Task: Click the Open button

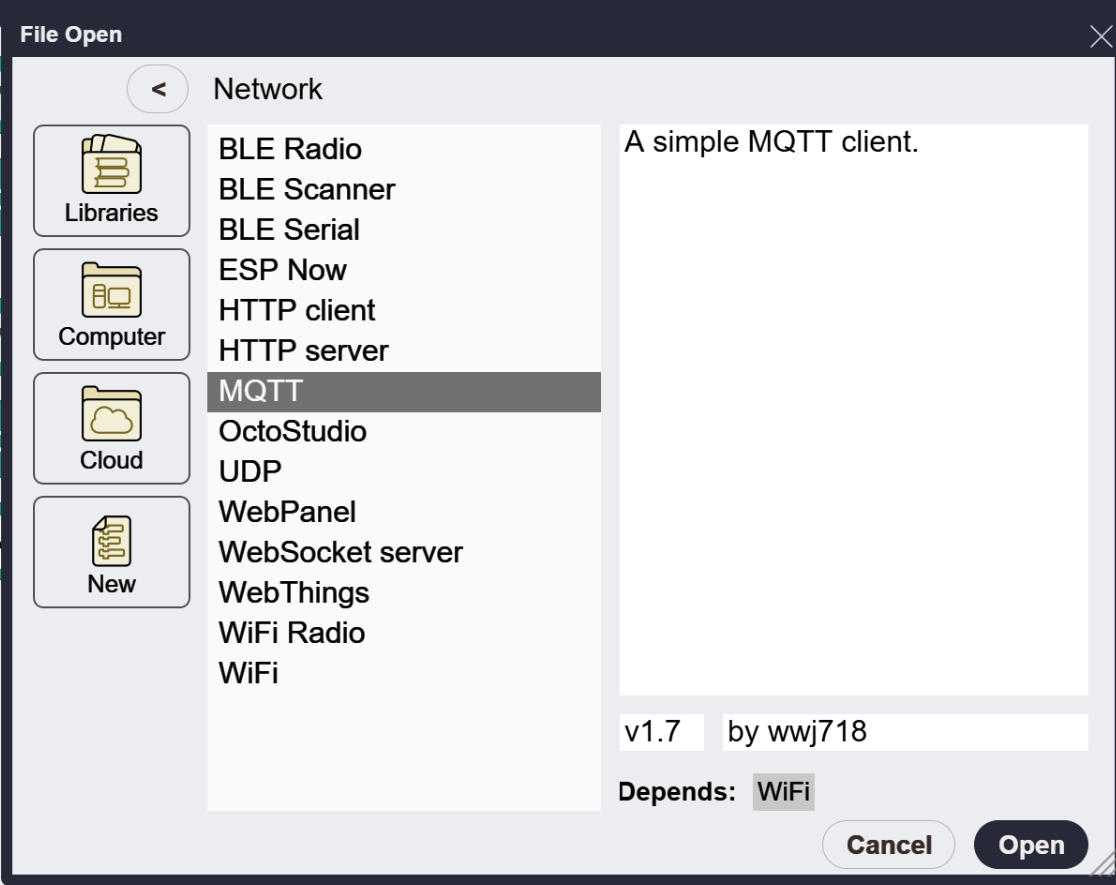Action: pos(1031,844)
